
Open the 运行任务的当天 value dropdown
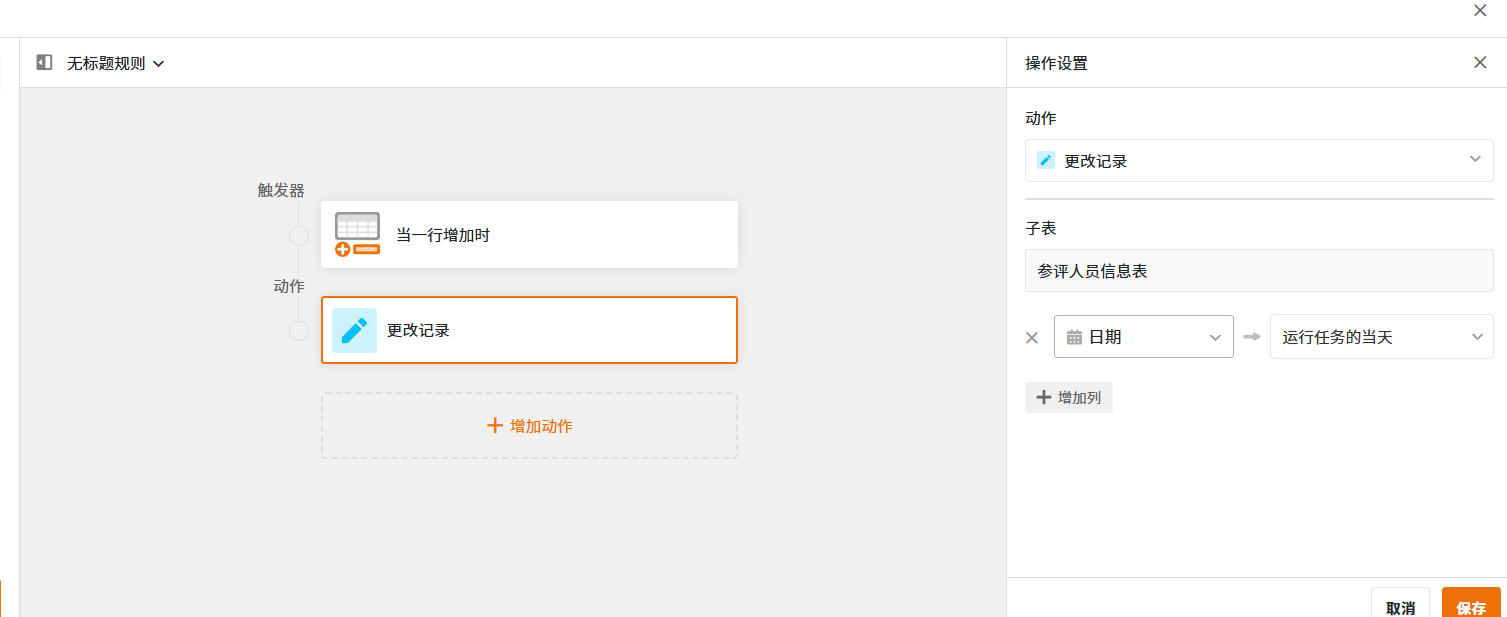click(x=1381, y=337)
